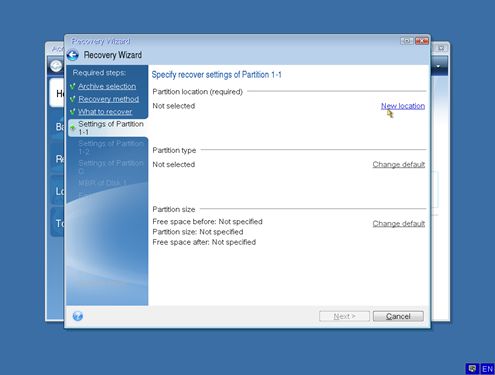The height and width of the screenshot is (375, 495).
Task: Click the checkmark beside What to recover
Action: pyautogui.click(x=72, y=112)
